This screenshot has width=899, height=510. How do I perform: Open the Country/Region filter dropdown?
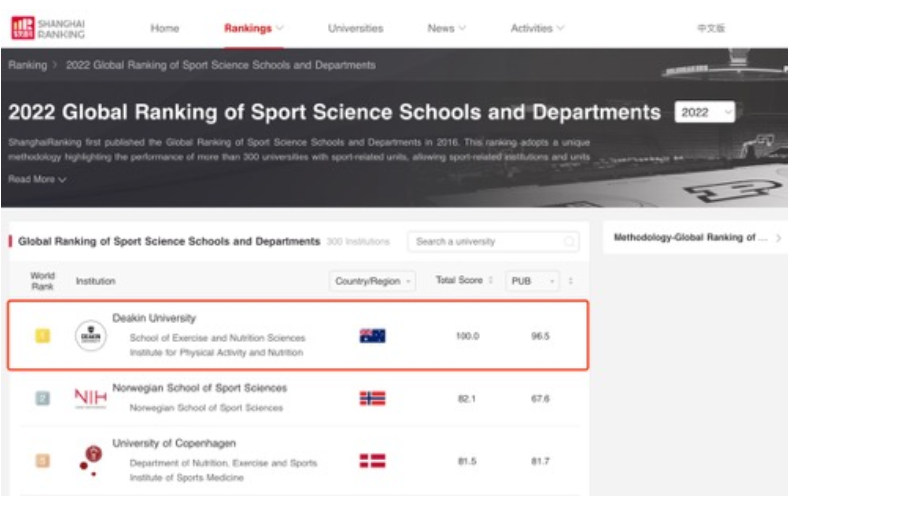click(x=373, y=282)
